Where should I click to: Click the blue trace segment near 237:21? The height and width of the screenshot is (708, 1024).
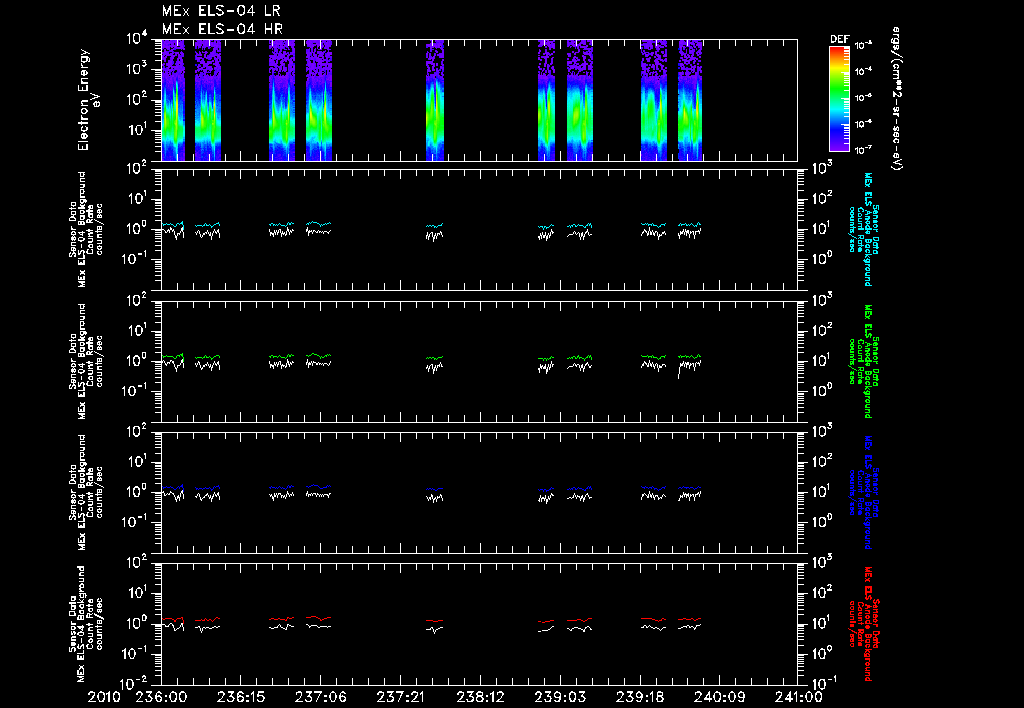tap(434, 489)
